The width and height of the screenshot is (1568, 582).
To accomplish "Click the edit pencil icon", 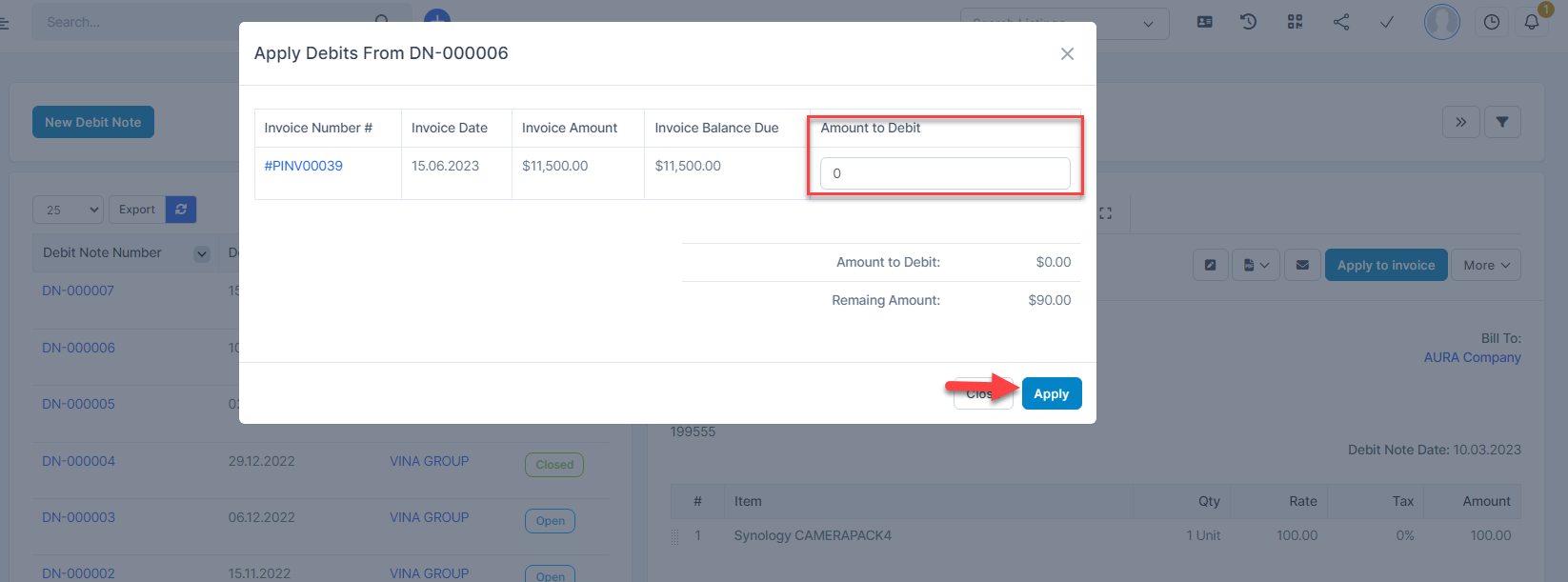I will click(1210, 265).
